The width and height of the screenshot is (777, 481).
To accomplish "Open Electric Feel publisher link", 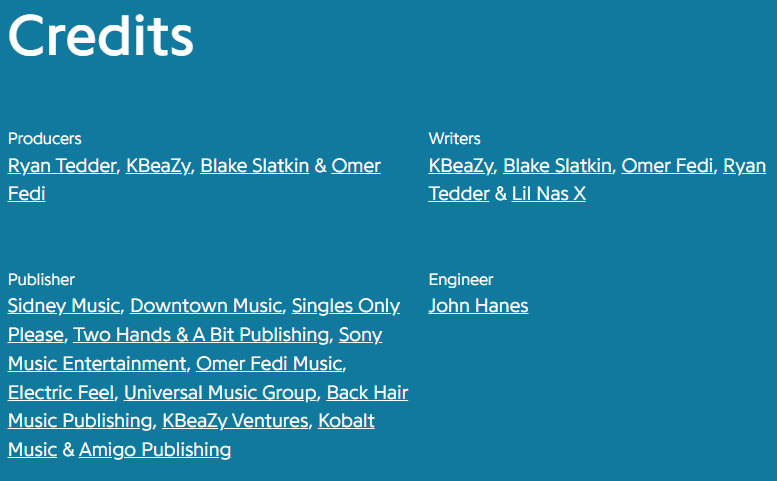I will coord(61,393).
